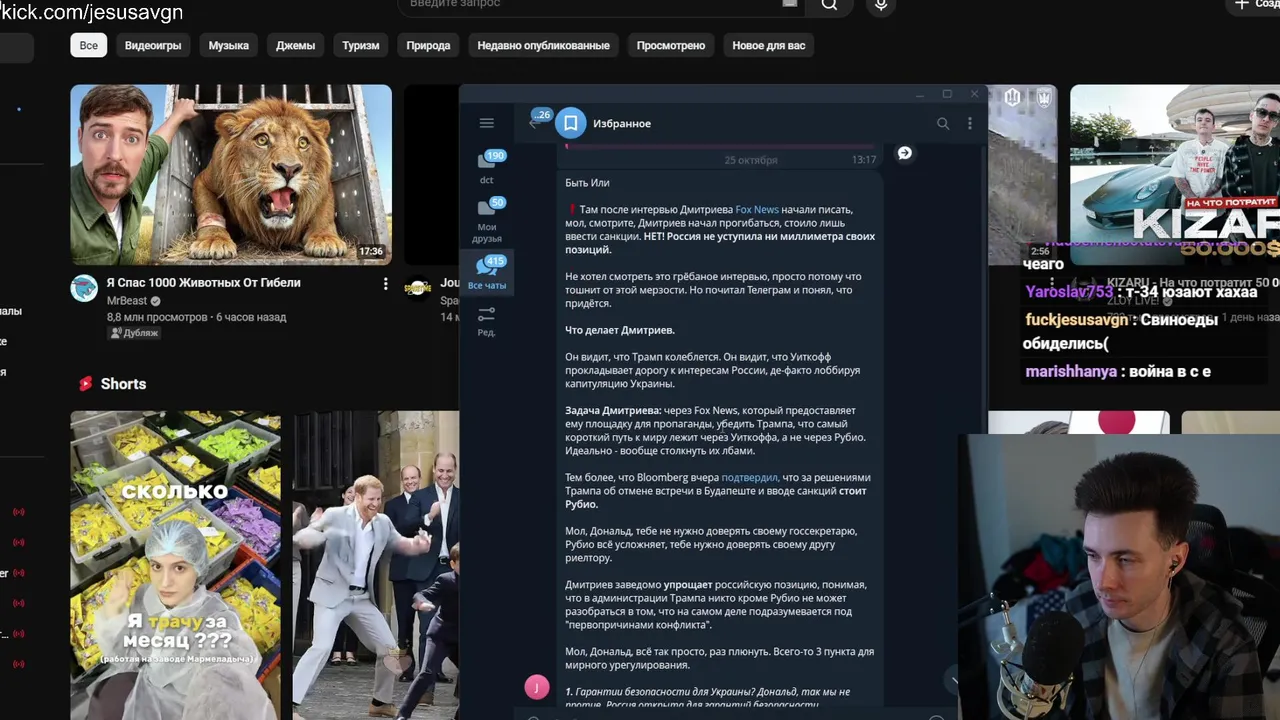1280x720 pixels.
Task: Click the 25 октября date label
Action: [751, 160]
